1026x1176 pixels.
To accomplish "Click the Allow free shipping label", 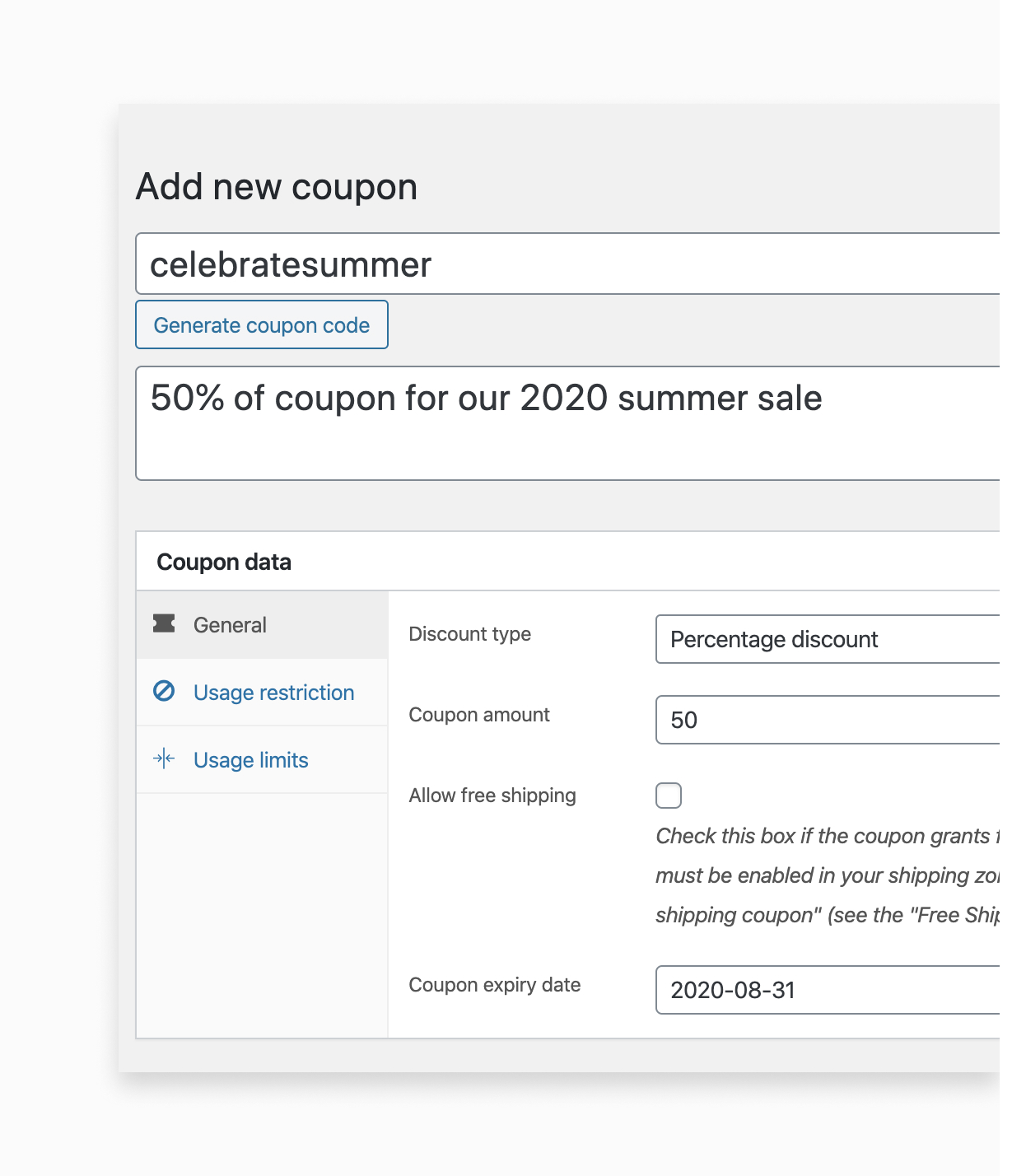I will point(492,796).
